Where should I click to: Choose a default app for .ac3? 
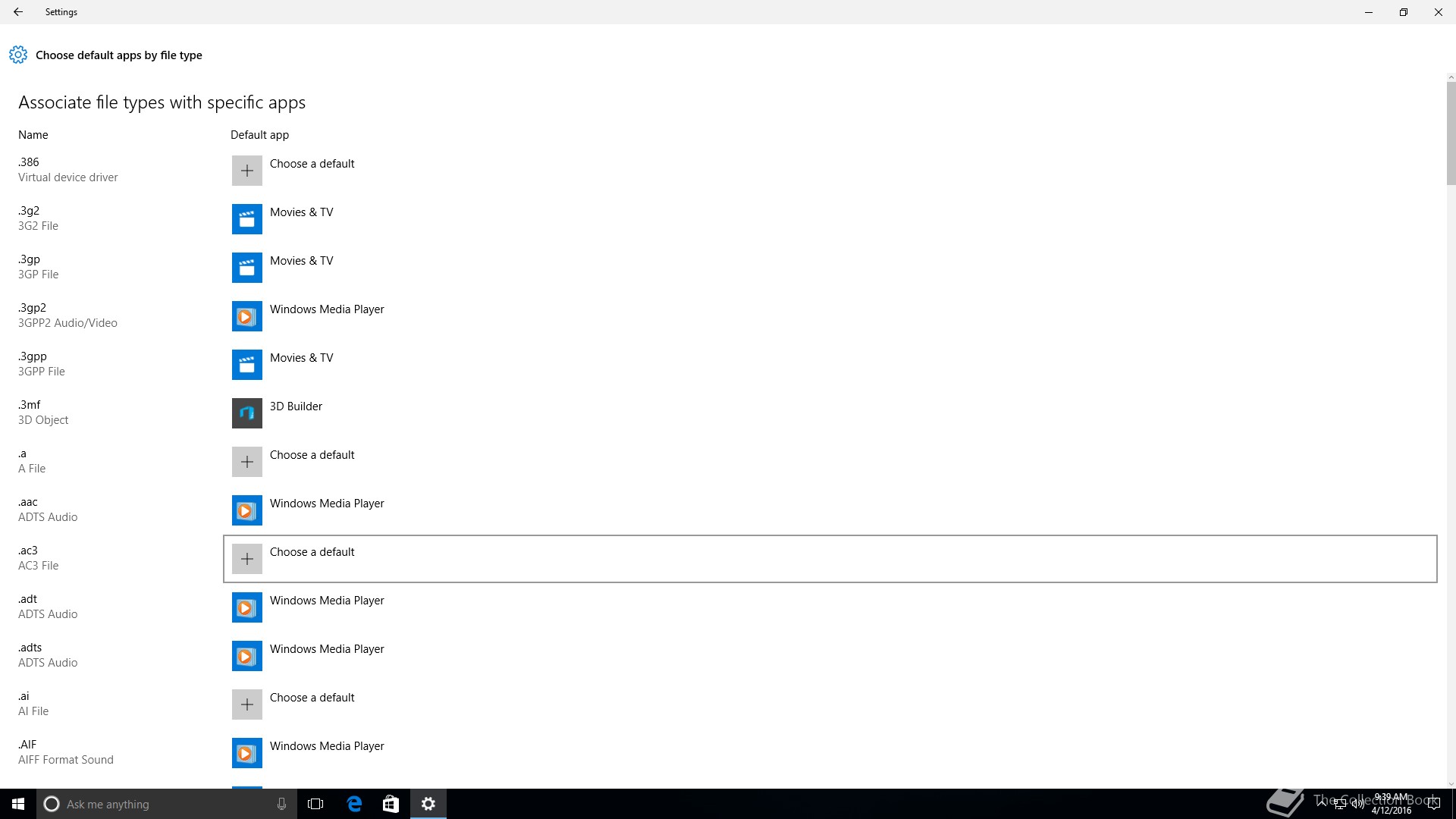point(830,559)
